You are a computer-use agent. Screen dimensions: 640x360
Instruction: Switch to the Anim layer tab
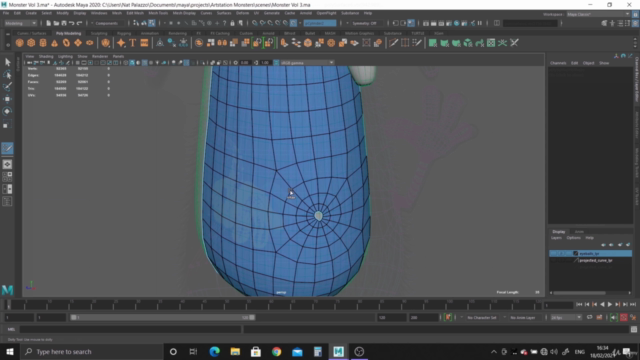(x=579, y=231)
